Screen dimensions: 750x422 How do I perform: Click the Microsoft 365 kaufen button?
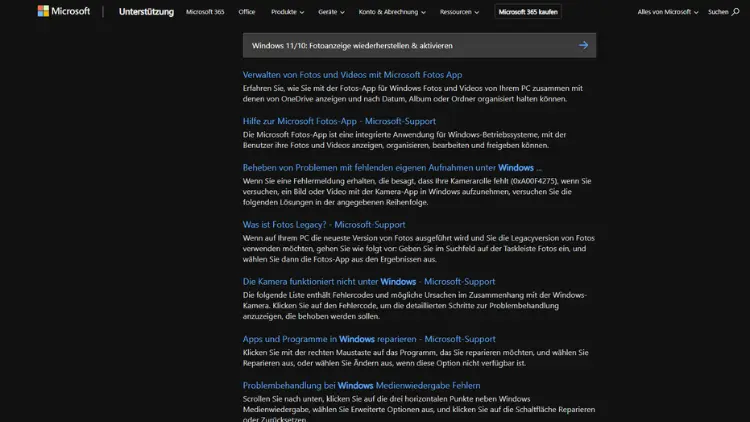pyautogui.click(x=528, y=12)
